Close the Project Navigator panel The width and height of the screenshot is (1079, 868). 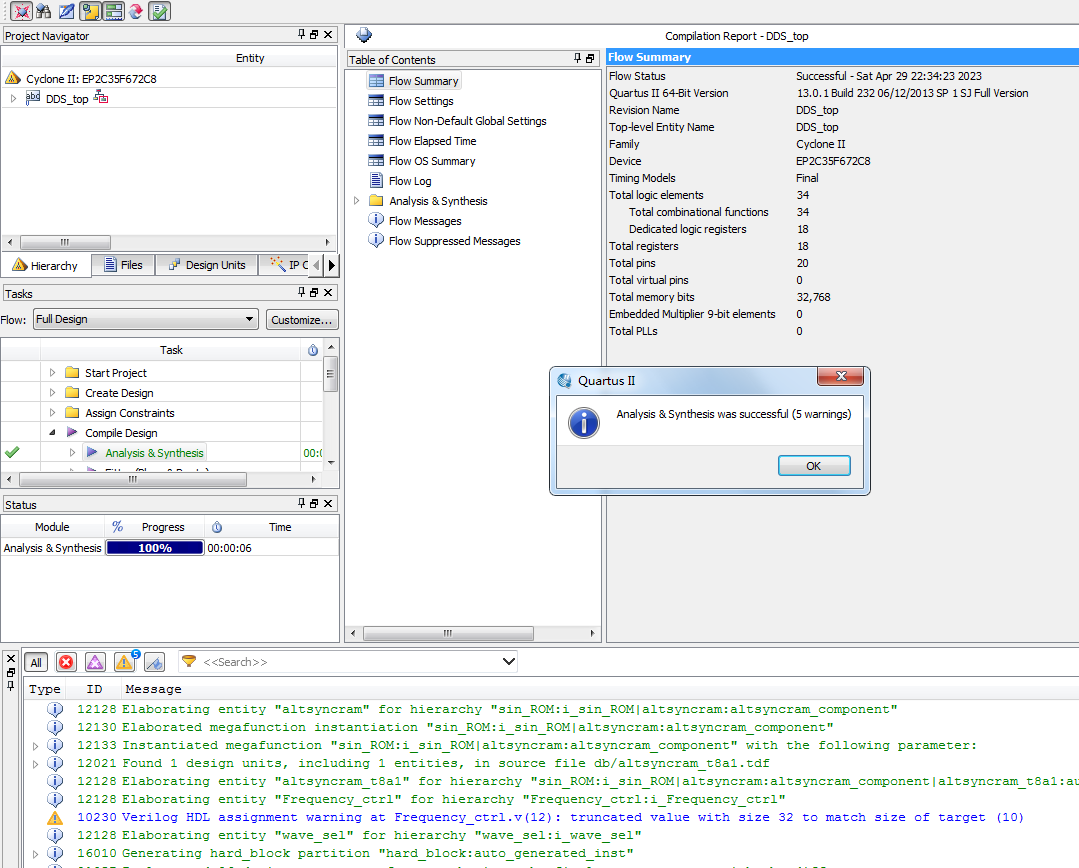pos(328,34)
